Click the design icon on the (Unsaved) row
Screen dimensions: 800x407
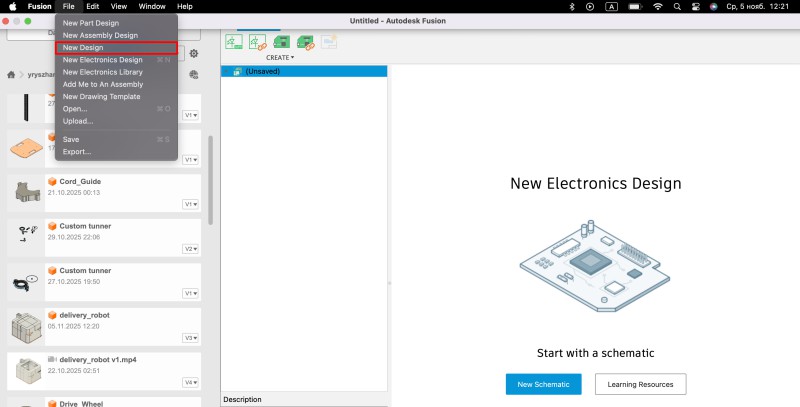[x=238, y=71]
